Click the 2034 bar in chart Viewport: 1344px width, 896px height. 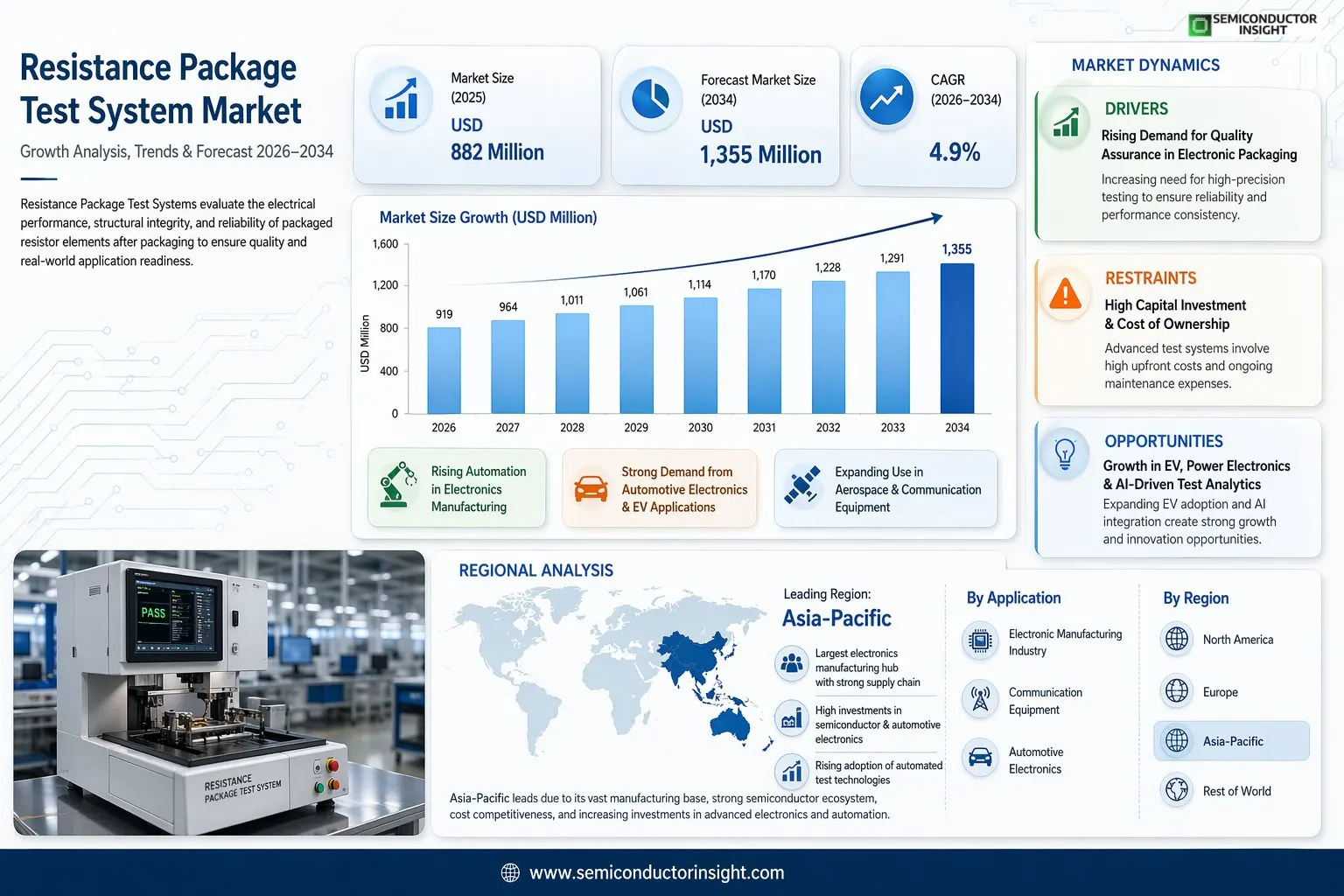[956, 338]
